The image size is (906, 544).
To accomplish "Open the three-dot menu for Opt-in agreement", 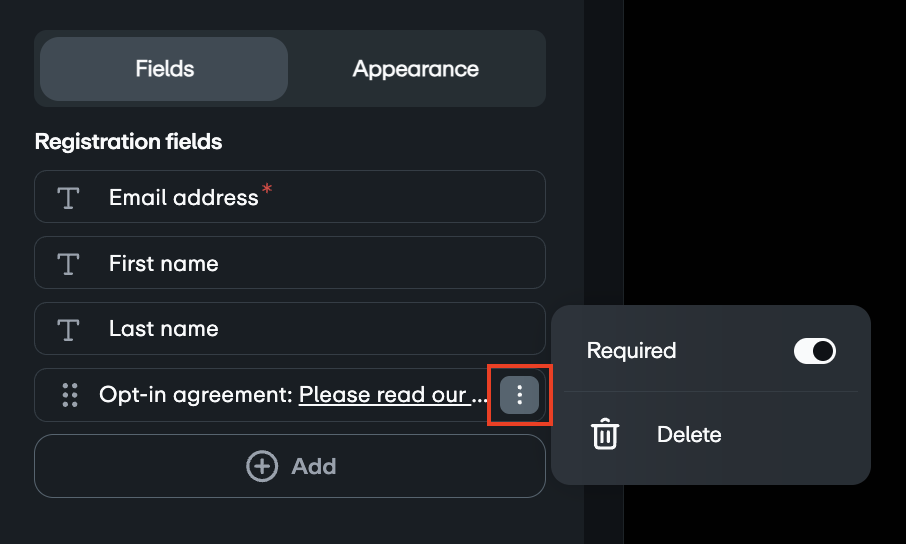I will tap(519, 395).
